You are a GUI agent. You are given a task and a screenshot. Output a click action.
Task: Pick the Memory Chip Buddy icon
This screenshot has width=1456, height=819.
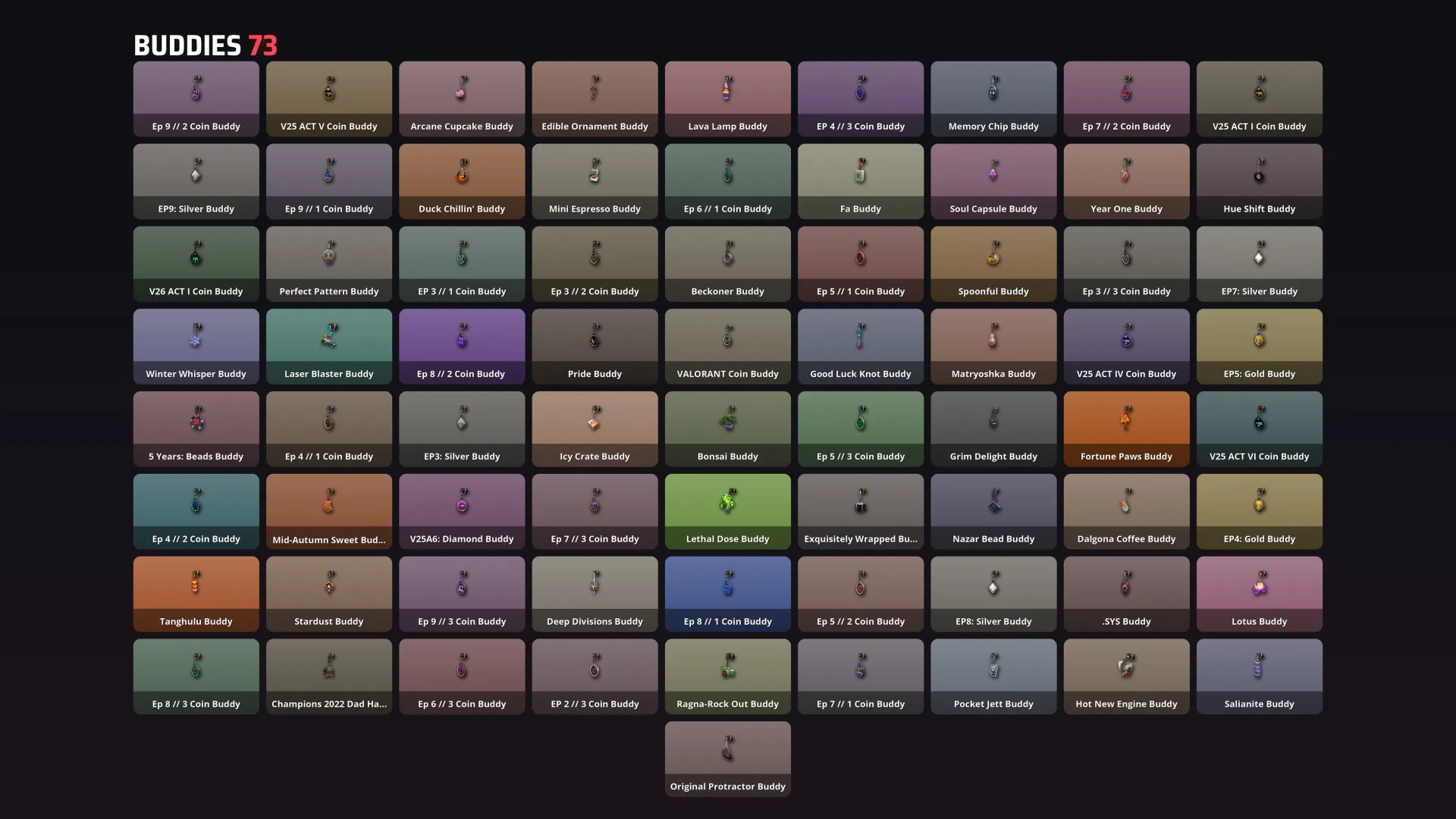[x=993, y=89]
